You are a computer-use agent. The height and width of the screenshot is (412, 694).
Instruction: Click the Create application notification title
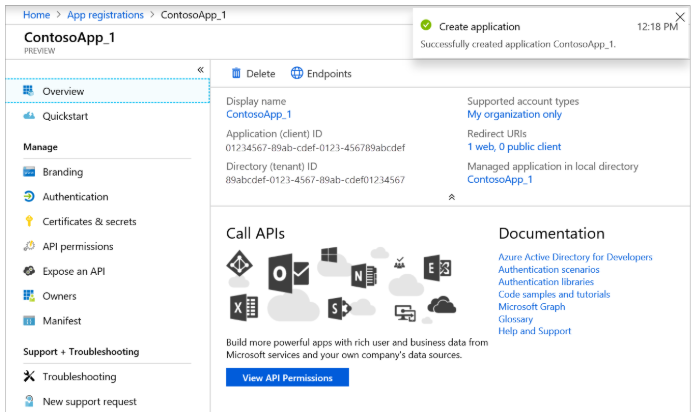pyautogui.click(x=479, y=27)
